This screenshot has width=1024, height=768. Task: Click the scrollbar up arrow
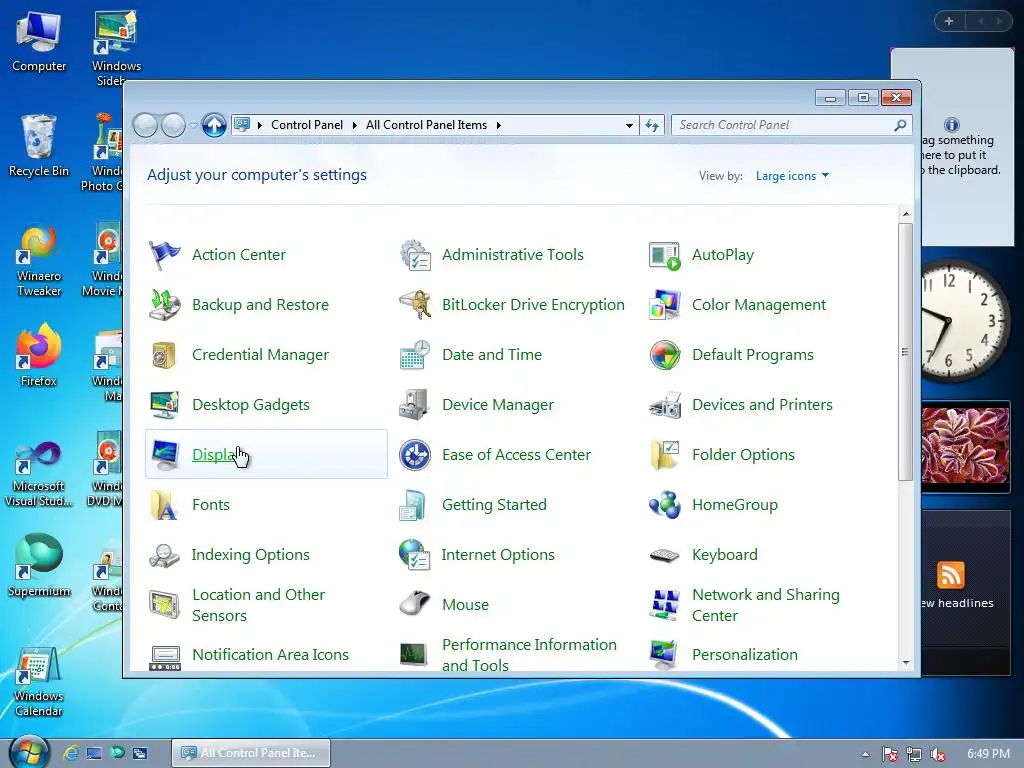click(x=906, y=214)
